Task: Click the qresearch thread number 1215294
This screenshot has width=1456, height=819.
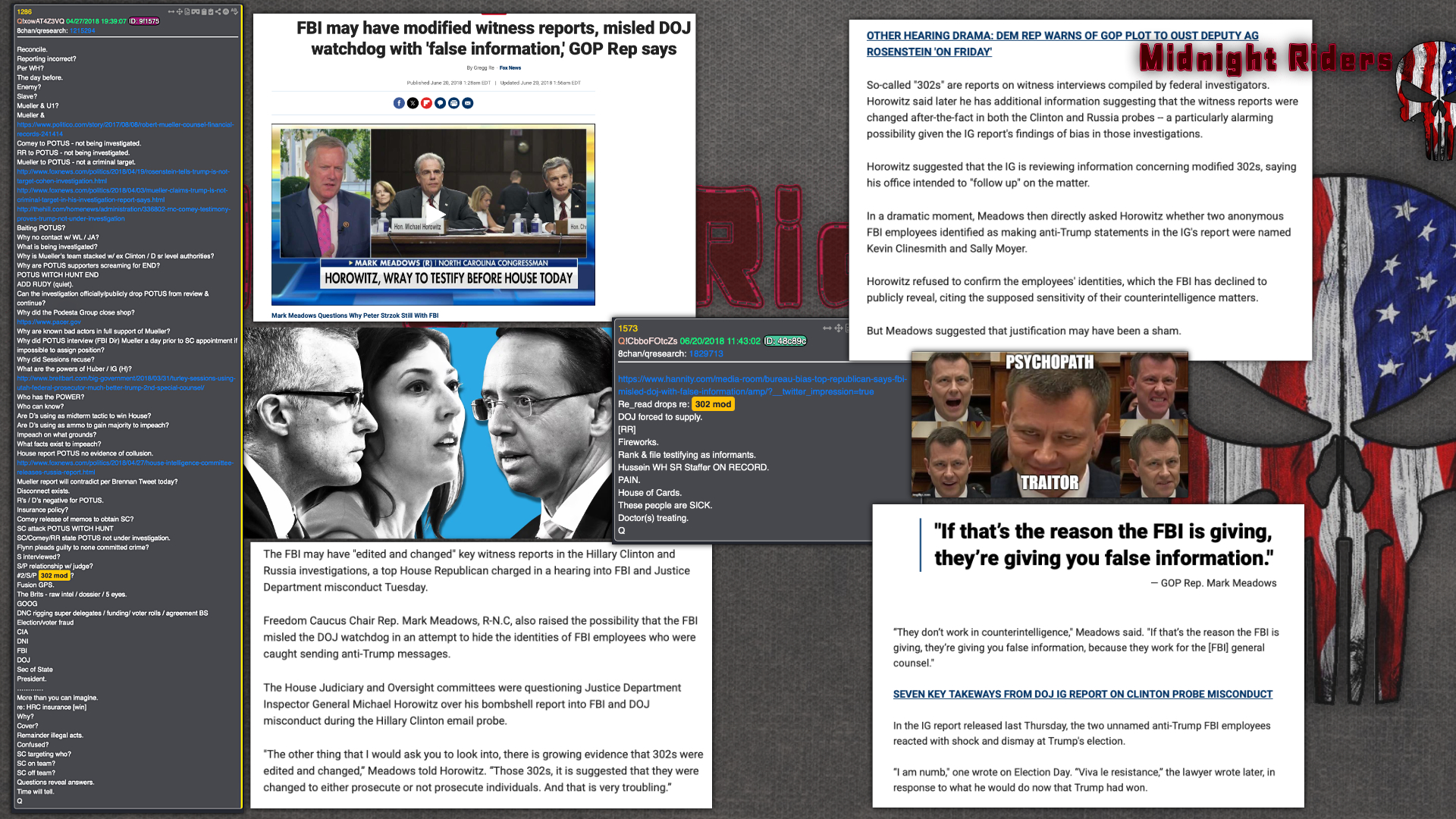Action: [83, 31]
